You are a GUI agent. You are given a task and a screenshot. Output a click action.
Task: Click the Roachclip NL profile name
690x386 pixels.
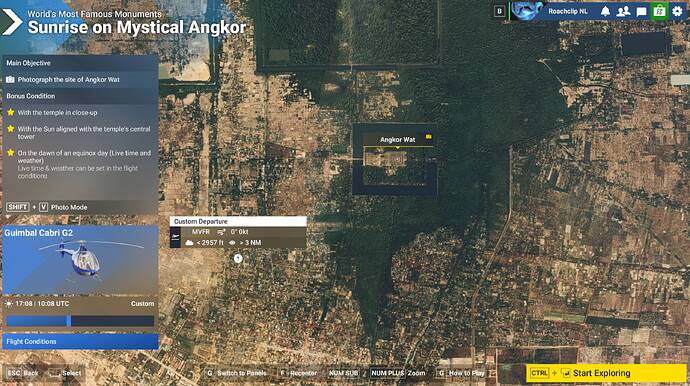[568, 11]
